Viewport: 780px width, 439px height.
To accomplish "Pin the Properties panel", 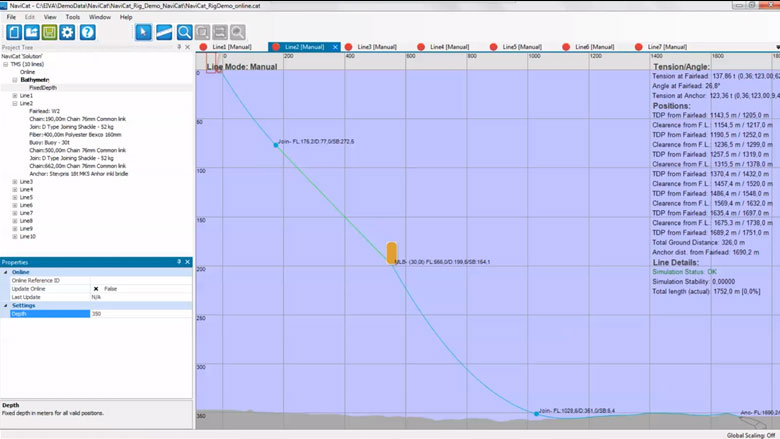I will [x=179, y=262].
